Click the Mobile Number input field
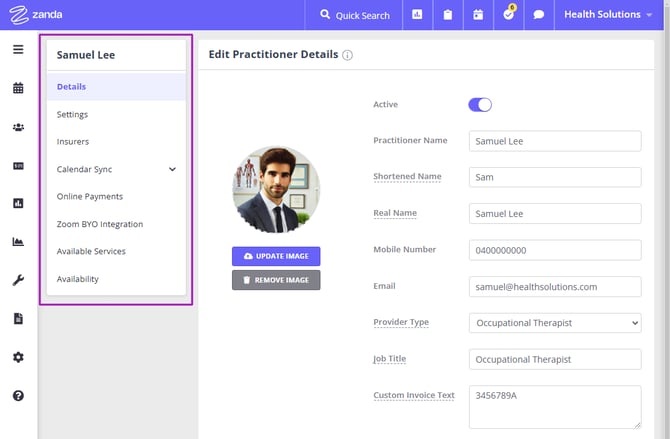 pyautogui.click(x=554, y=250)
